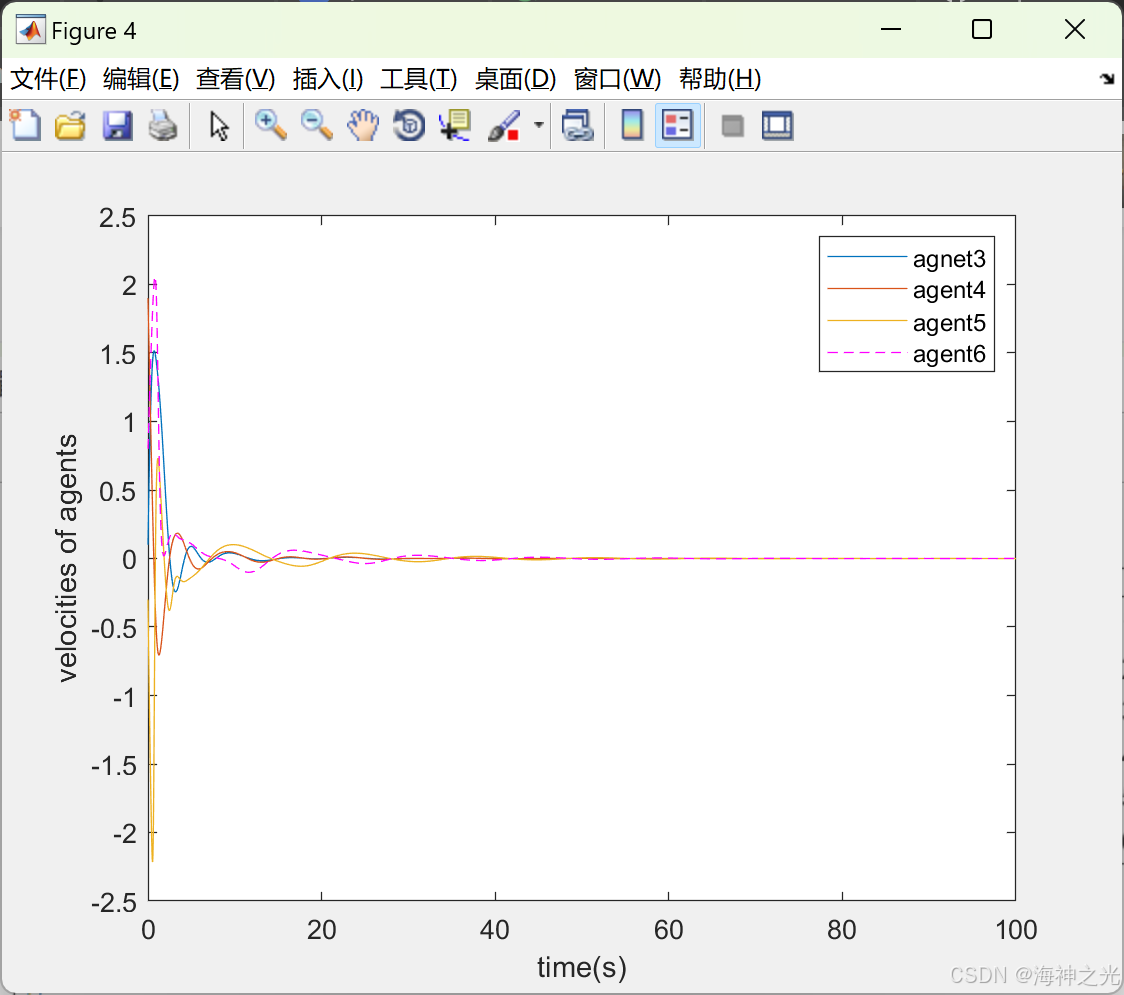This screenshot has height=995, width=1124.
Task: Click the orange agent4 legend line sample
Action: tap(867, 288)
